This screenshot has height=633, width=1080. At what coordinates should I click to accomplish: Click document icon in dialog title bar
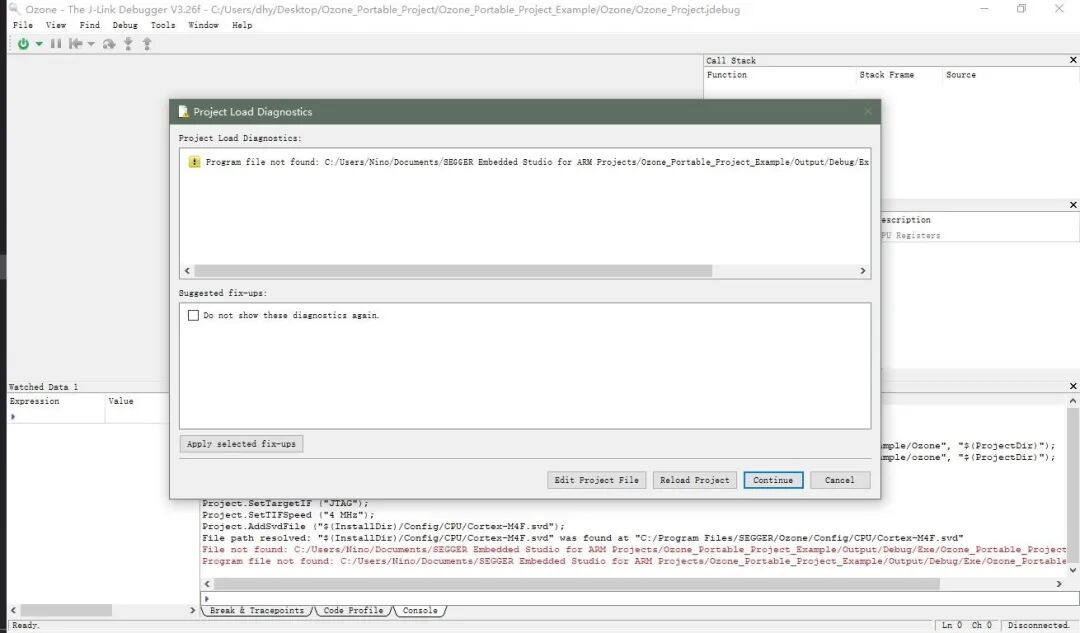183,112
